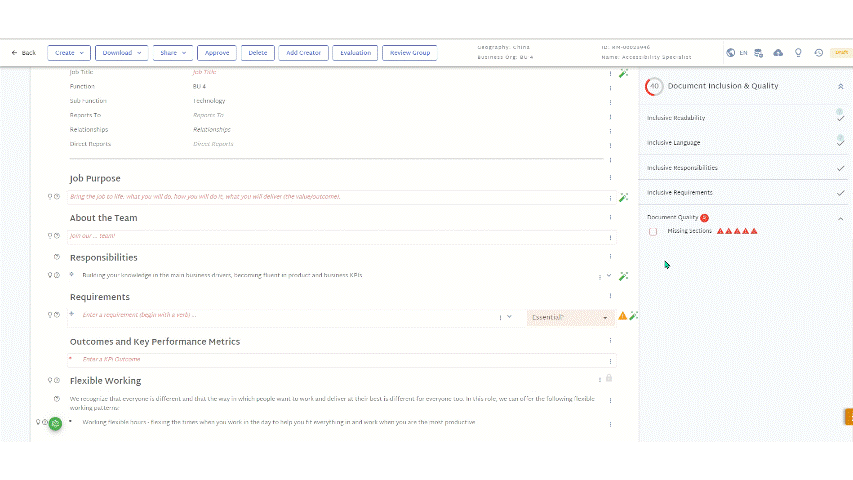
Task: Open the Share dropdown
Action: point(172,53)
